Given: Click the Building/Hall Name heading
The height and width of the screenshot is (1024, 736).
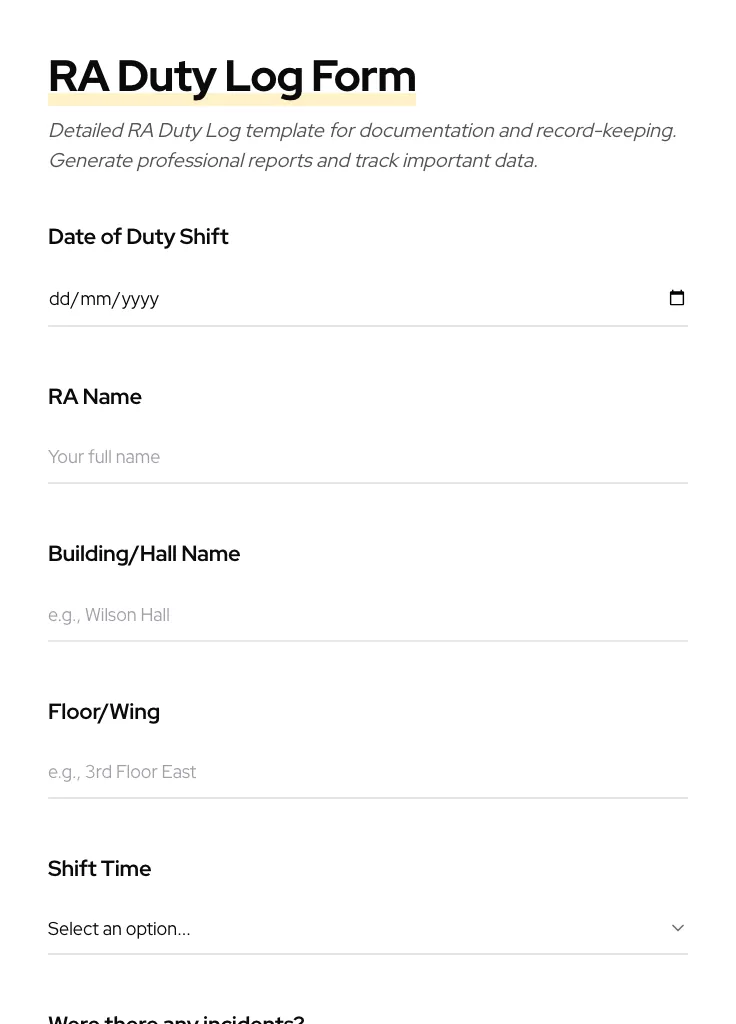Looking at the screenshot, I should tap(144, 553).
